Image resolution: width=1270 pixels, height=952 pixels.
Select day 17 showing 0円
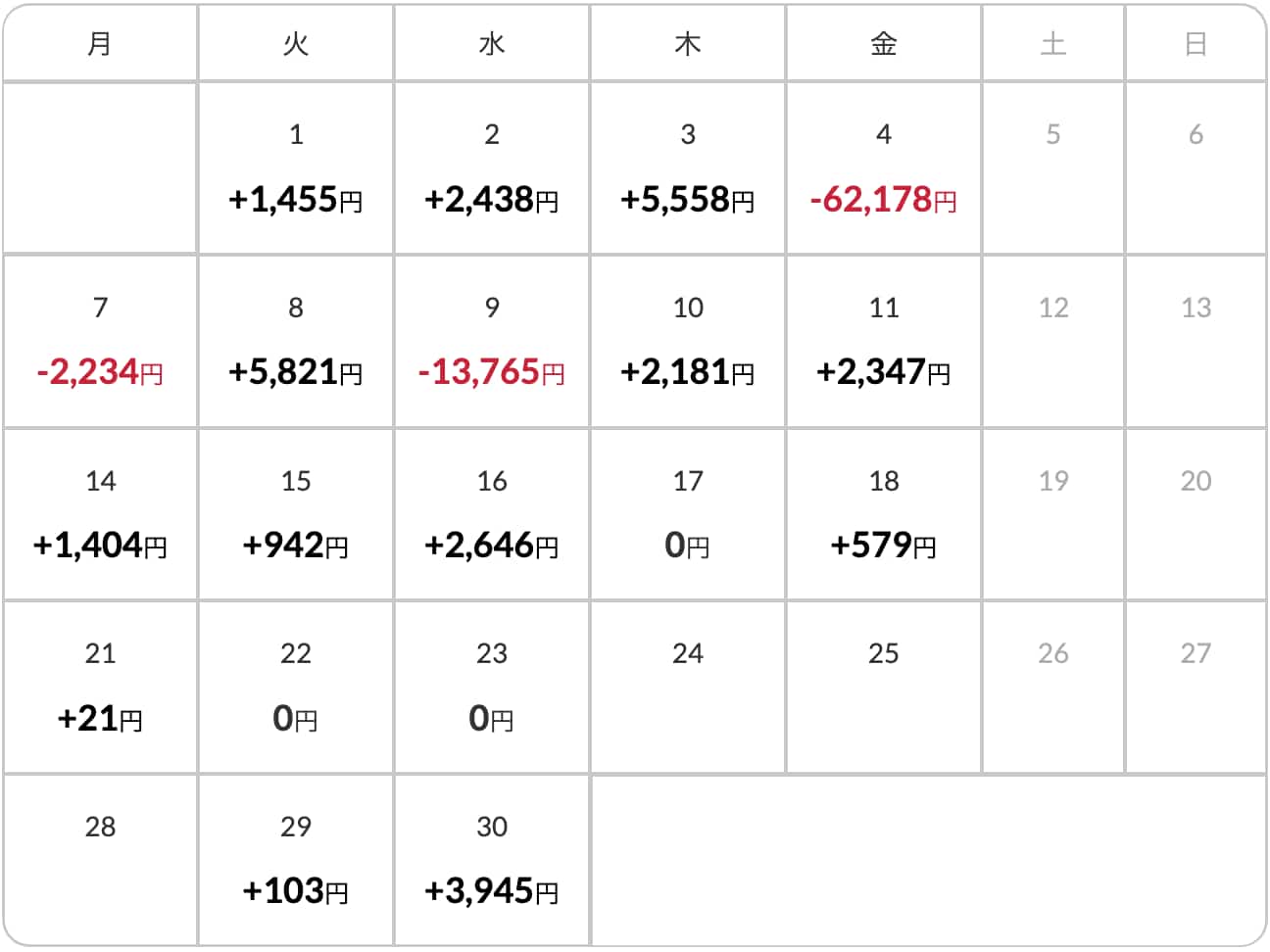tap(688, 514)
